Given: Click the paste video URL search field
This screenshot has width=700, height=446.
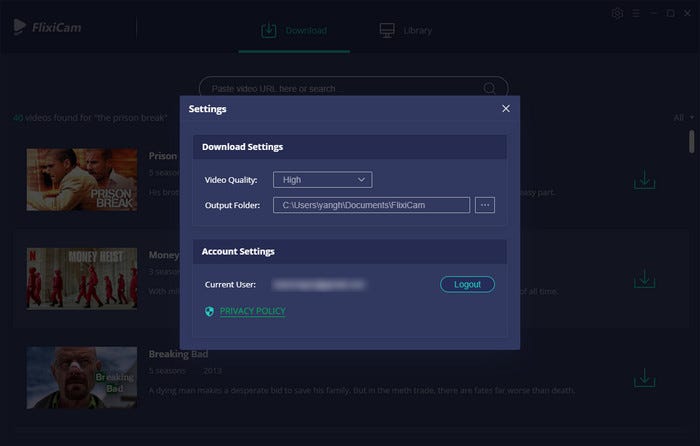Looking at the screenshot, I should [354, 88].
